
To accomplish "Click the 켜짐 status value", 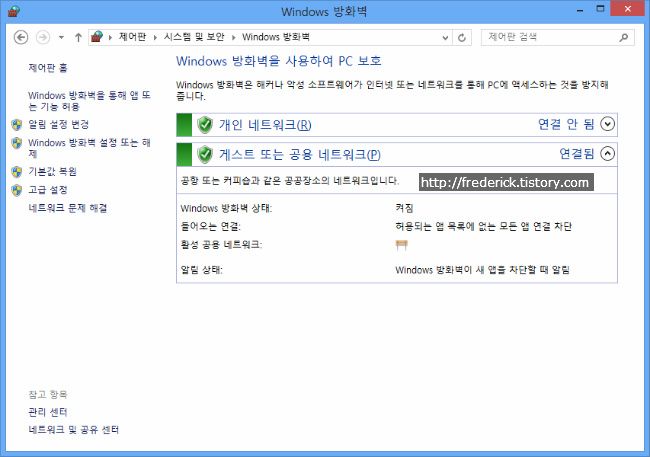I will [x=404, y=208].
